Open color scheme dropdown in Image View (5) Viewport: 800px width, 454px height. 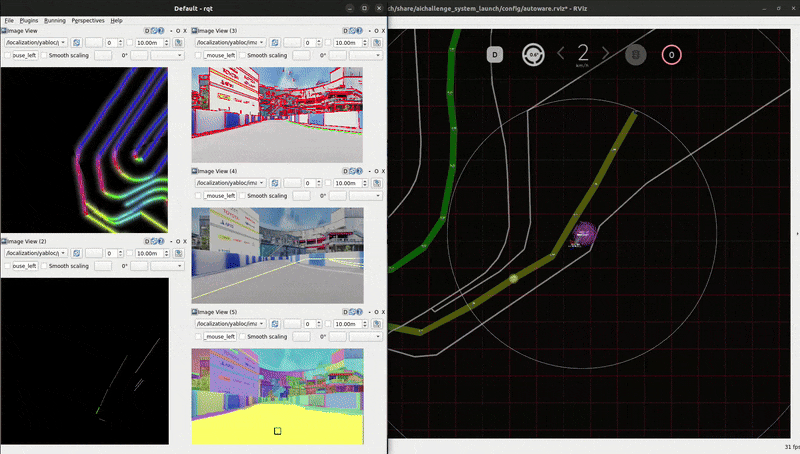[x=366, y=337]
